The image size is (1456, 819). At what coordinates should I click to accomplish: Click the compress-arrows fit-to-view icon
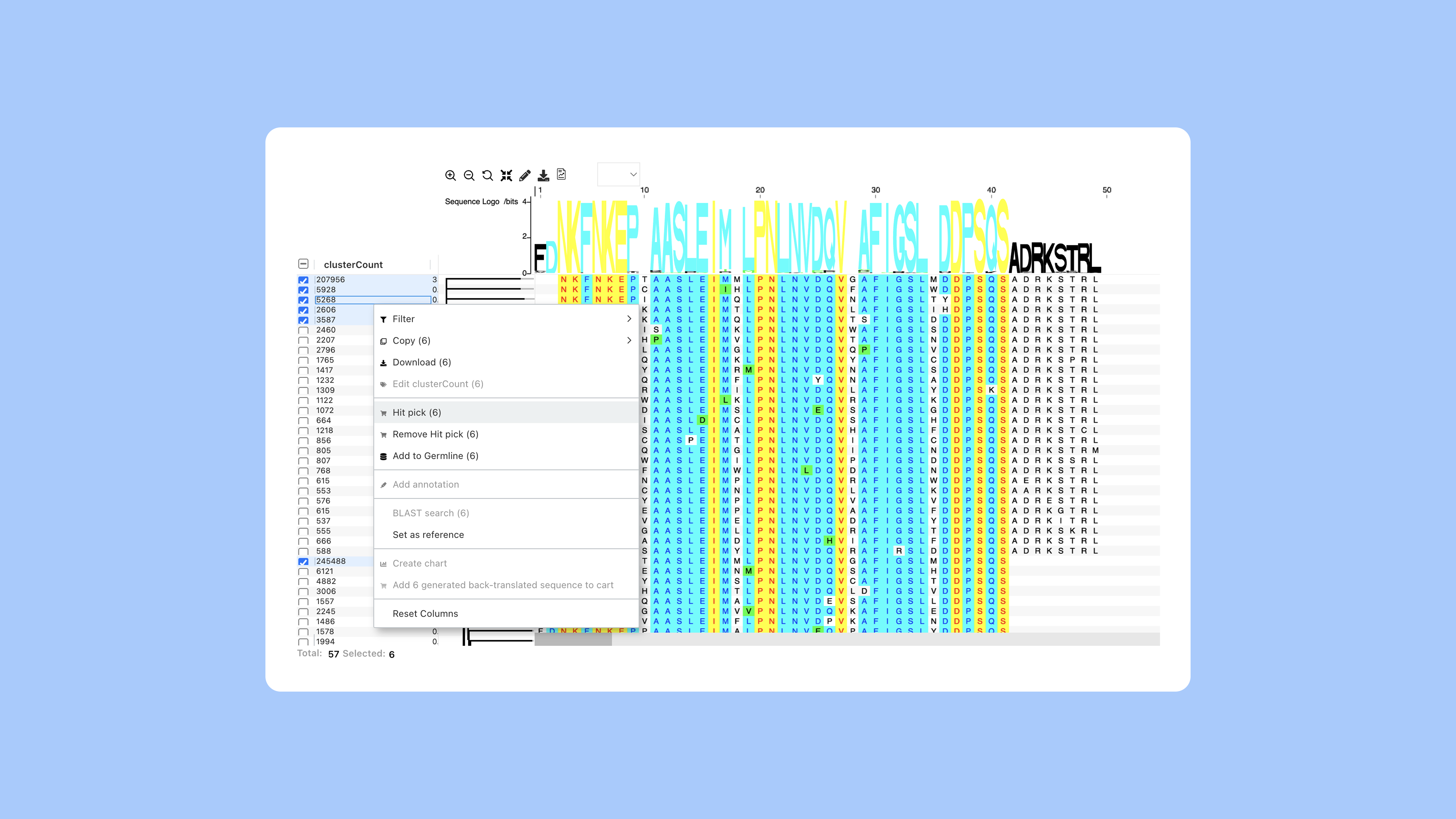coord(506,175)
